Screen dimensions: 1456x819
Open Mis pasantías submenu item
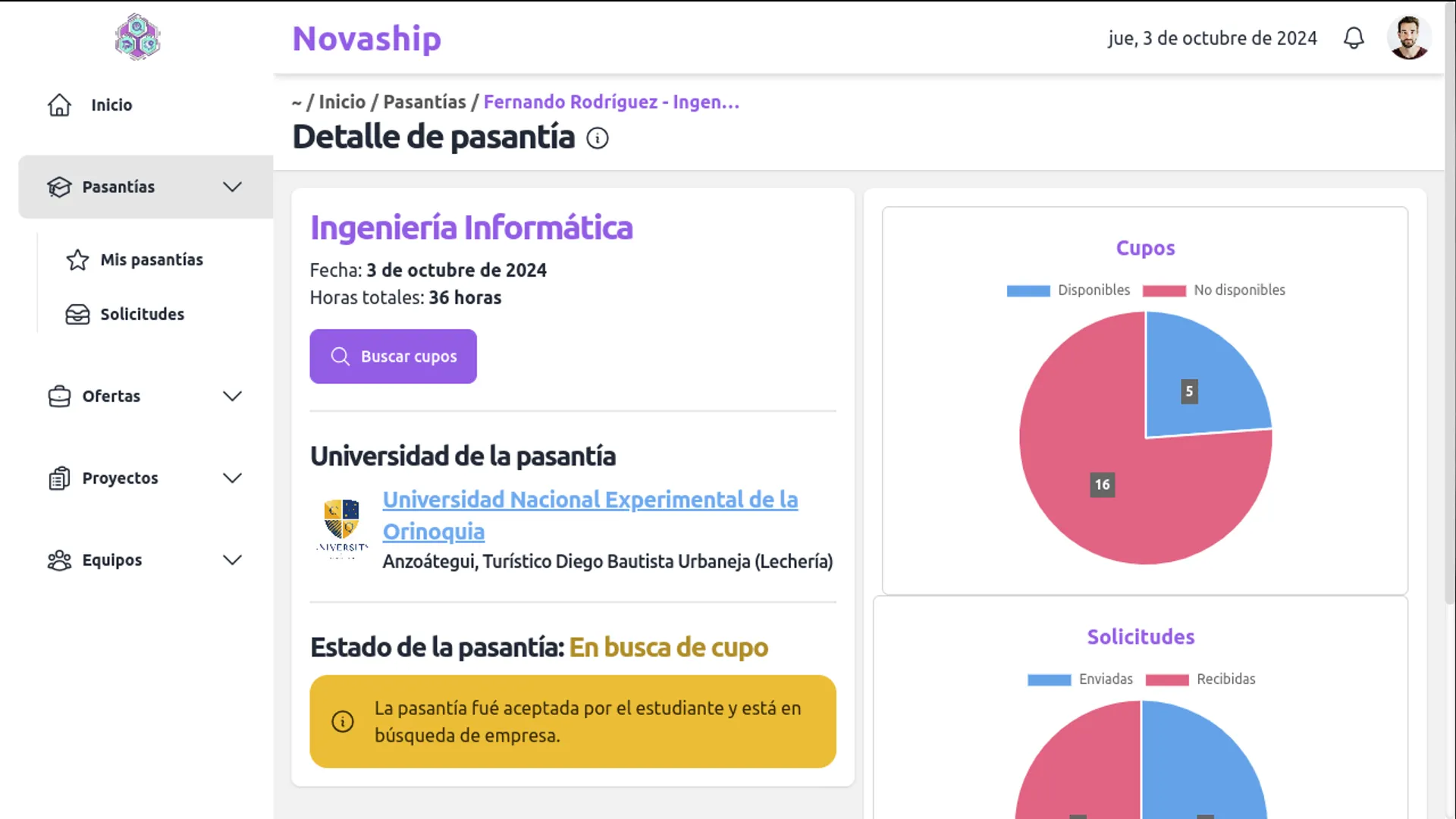pyautogui.click(x=152, y=259)
